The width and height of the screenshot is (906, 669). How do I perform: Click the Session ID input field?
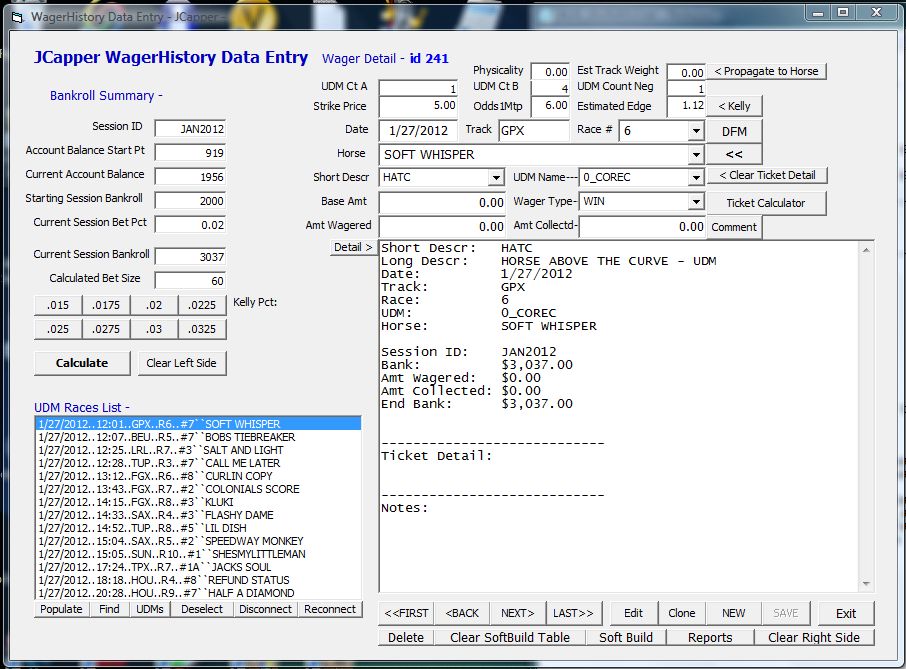[x=190, y=129]
